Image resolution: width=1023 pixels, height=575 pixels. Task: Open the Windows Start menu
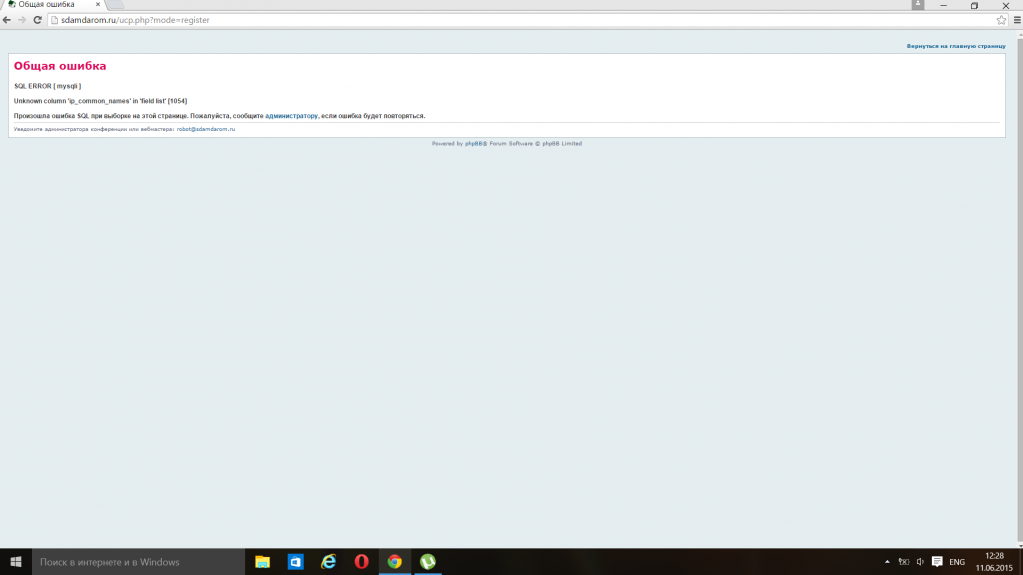pos(15,562)
